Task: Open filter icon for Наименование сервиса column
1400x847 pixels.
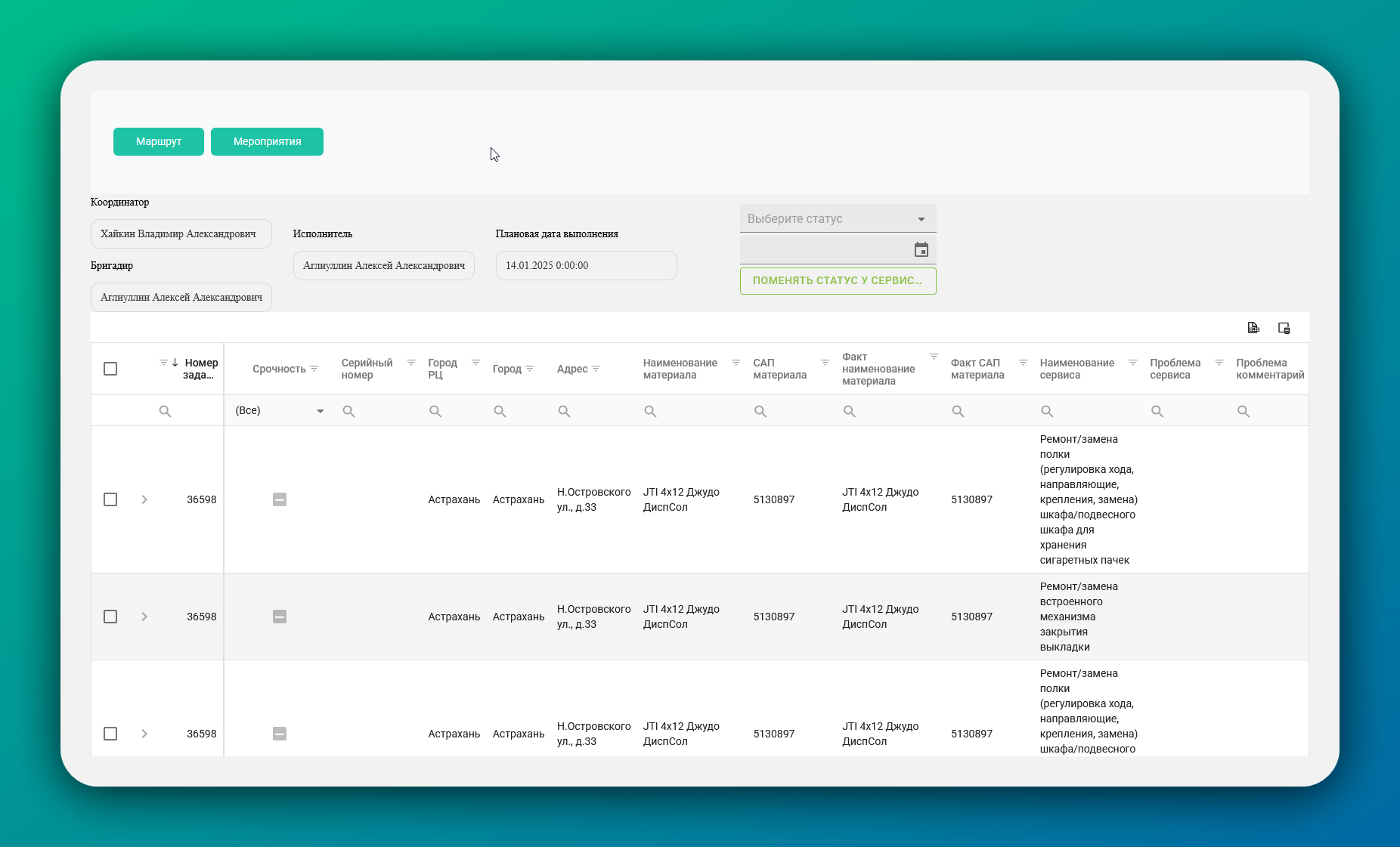Action: point(1132,363)
